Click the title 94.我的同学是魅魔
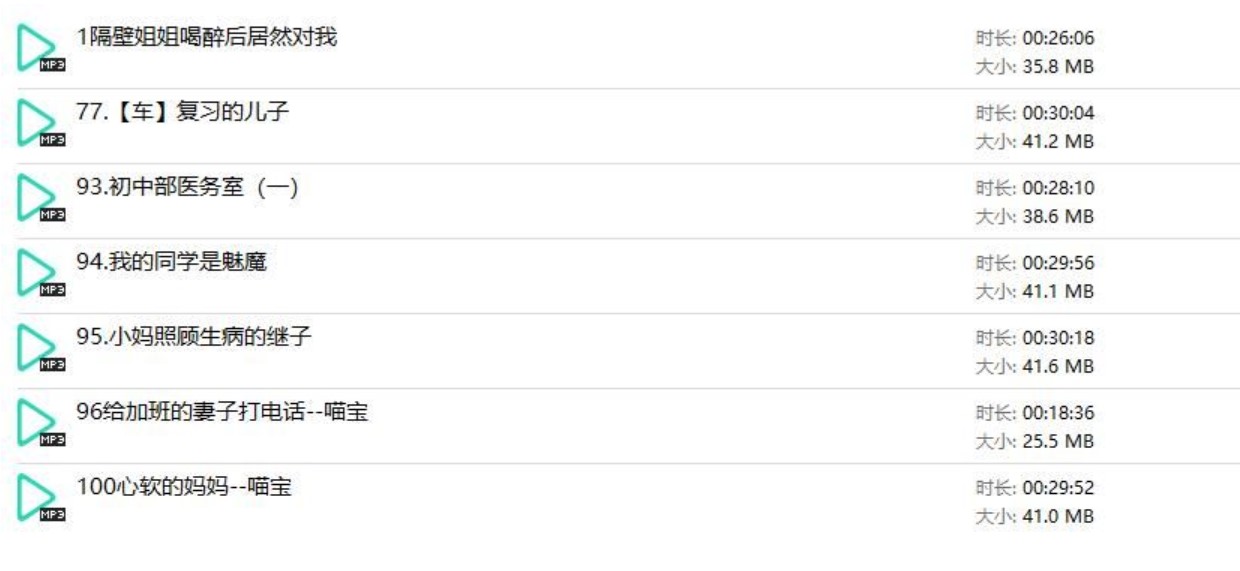Screen dimensions: 1240x571 pos(171,262)
